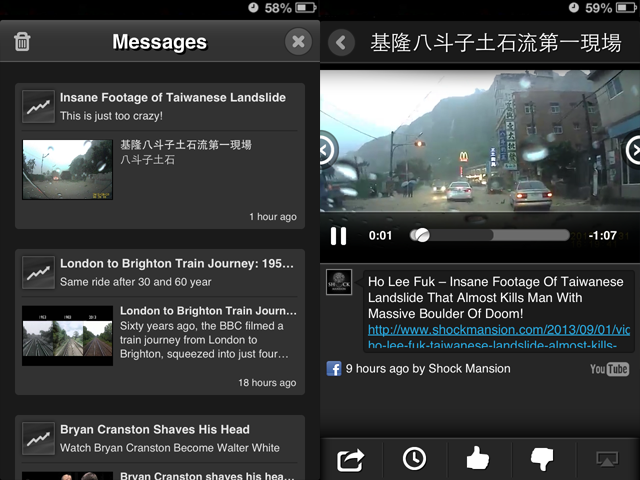Open the shockmansion.com link in description

click(498, 337)
